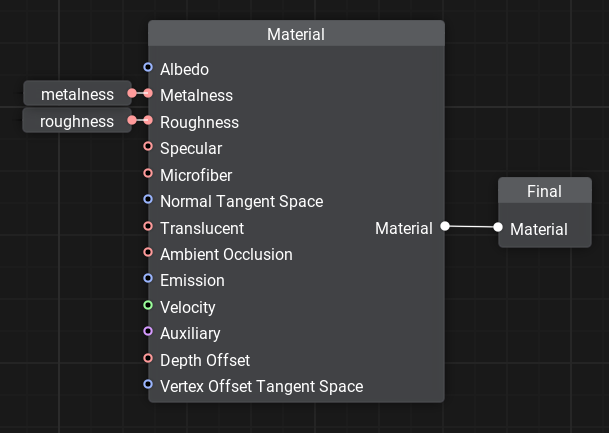The width and height of the screenshot is (609, 433).
Task: Select the roughness parameter node
Action: click(x=76, y=121)
